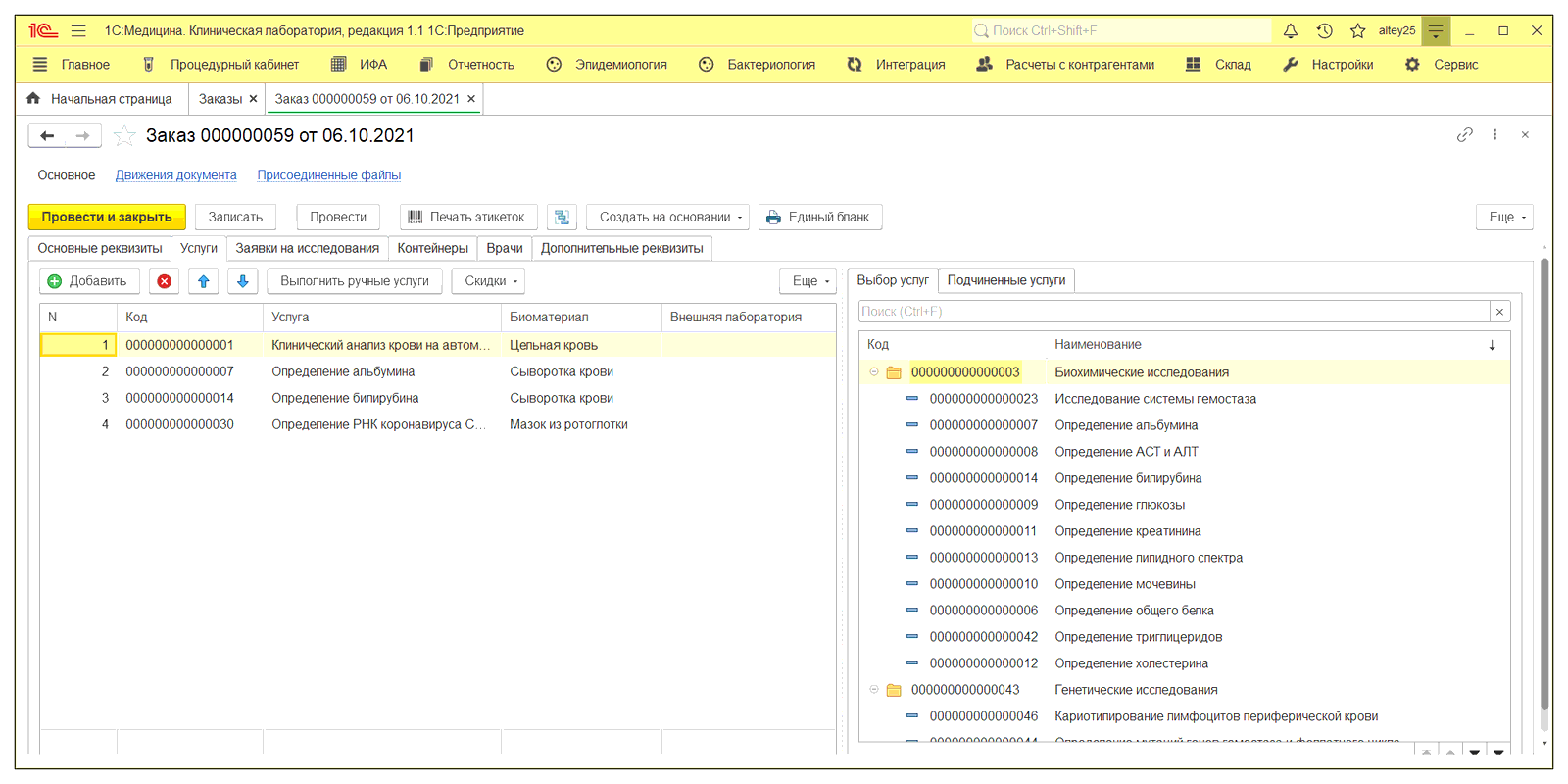Select Определение глюкозы in service list
Screen dimensions: 1568x784
point(1184,505)
